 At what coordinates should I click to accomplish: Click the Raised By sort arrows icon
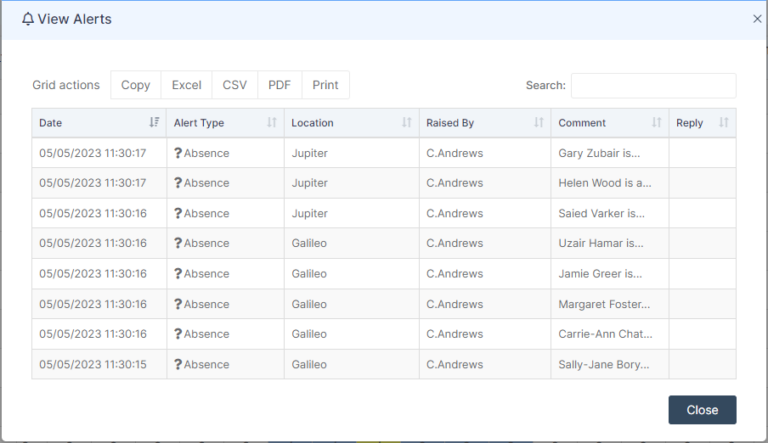(539, 123)
